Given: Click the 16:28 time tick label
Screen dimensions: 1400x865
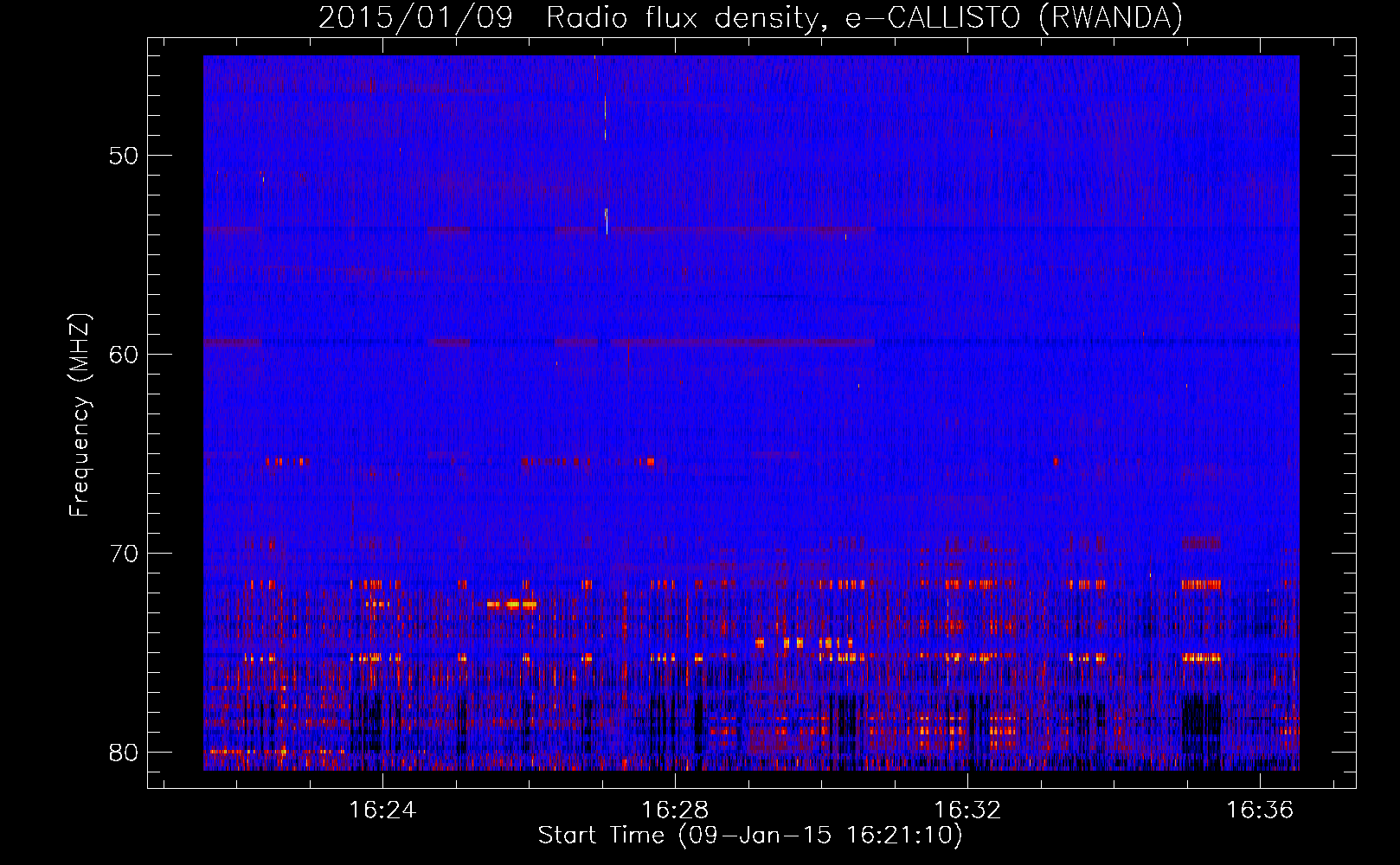Looking at the screenshot, I should 675,811.
